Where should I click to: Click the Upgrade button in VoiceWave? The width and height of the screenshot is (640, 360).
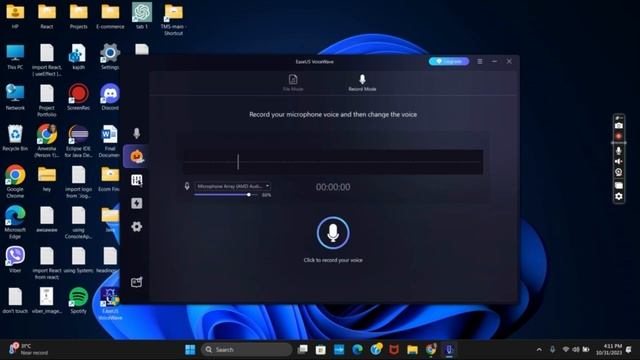tap(449, 61)
